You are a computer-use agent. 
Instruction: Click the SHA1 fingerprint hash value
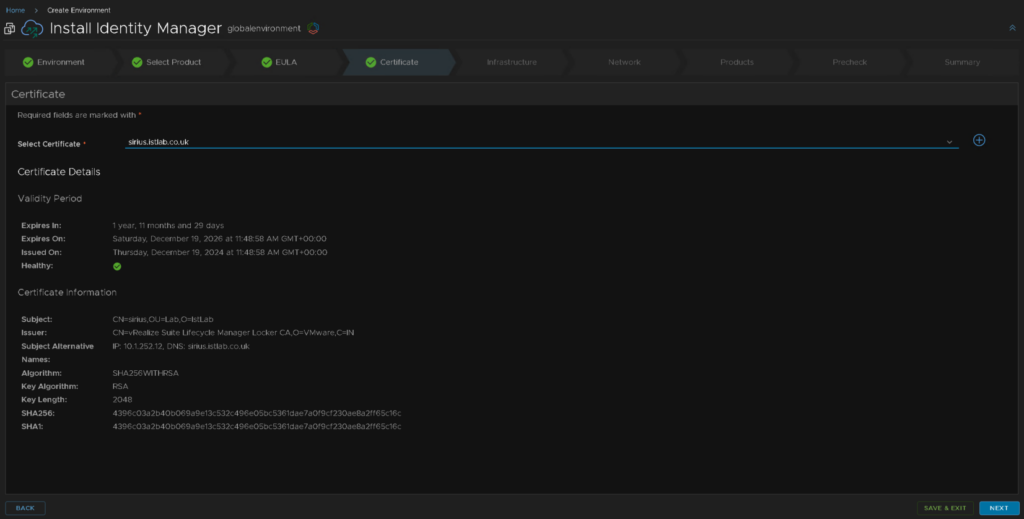pos(257,426)
